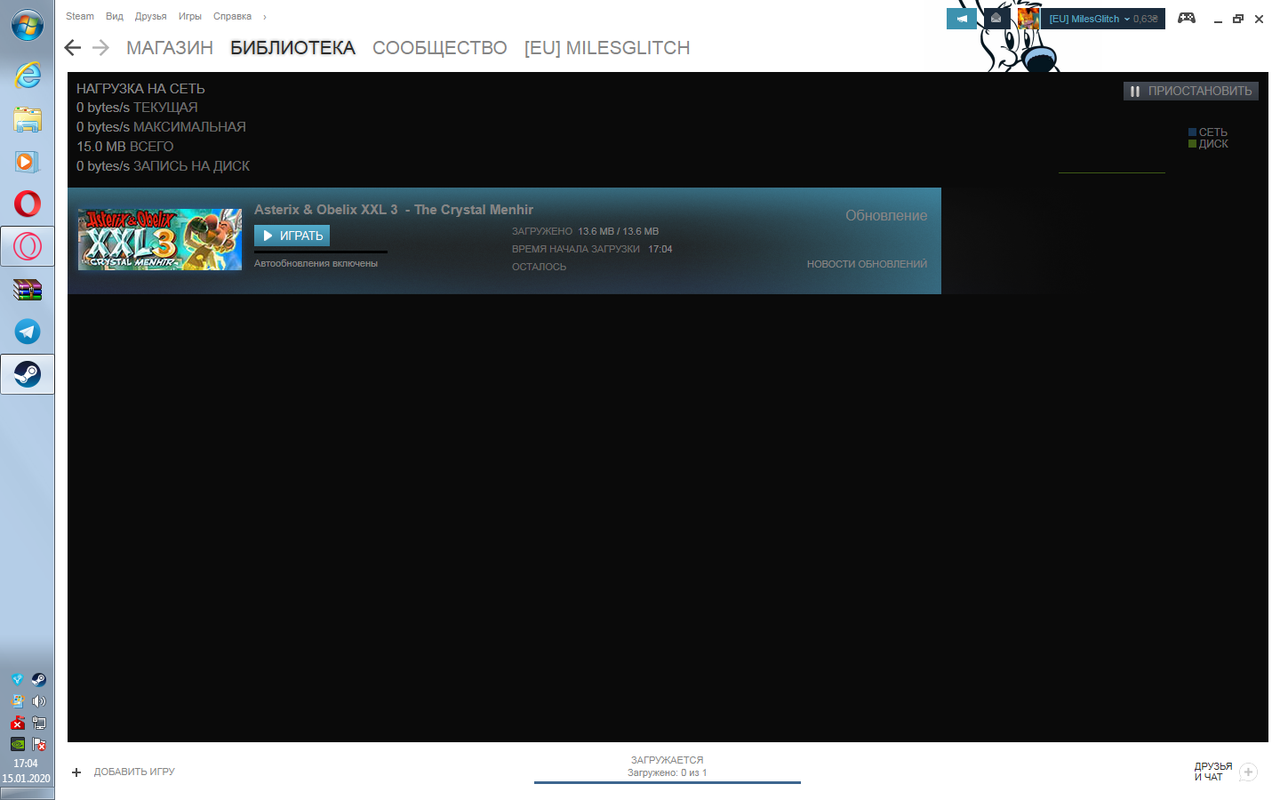Open Windows Explorer folder in taskbar

pos(27,119)
